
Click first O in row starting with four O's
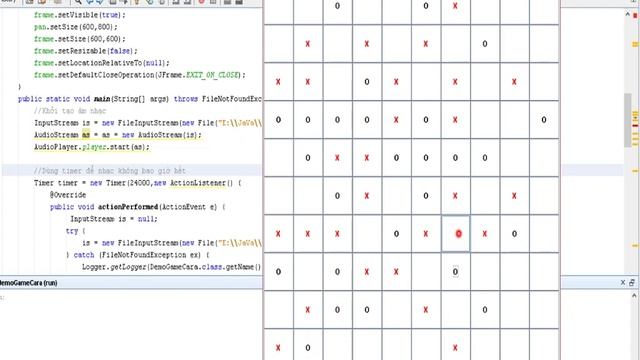(x=278, y=120)
